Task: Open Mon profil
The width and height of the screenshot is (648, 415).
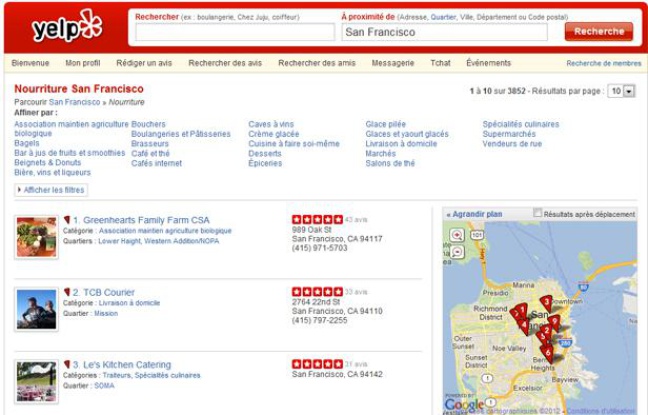Action: (83, 63)
